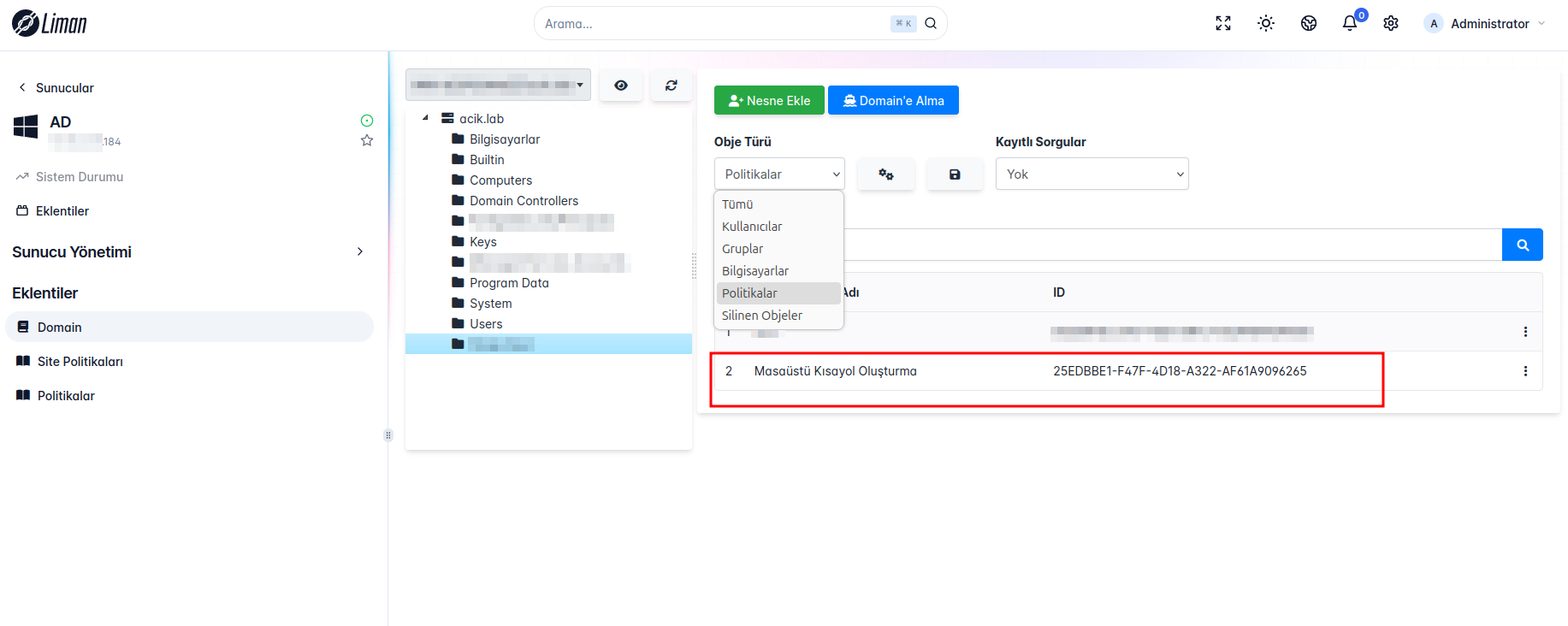Choose Kullanıcılar option
Screen dimensions: 1568x626
coord(778,227)
